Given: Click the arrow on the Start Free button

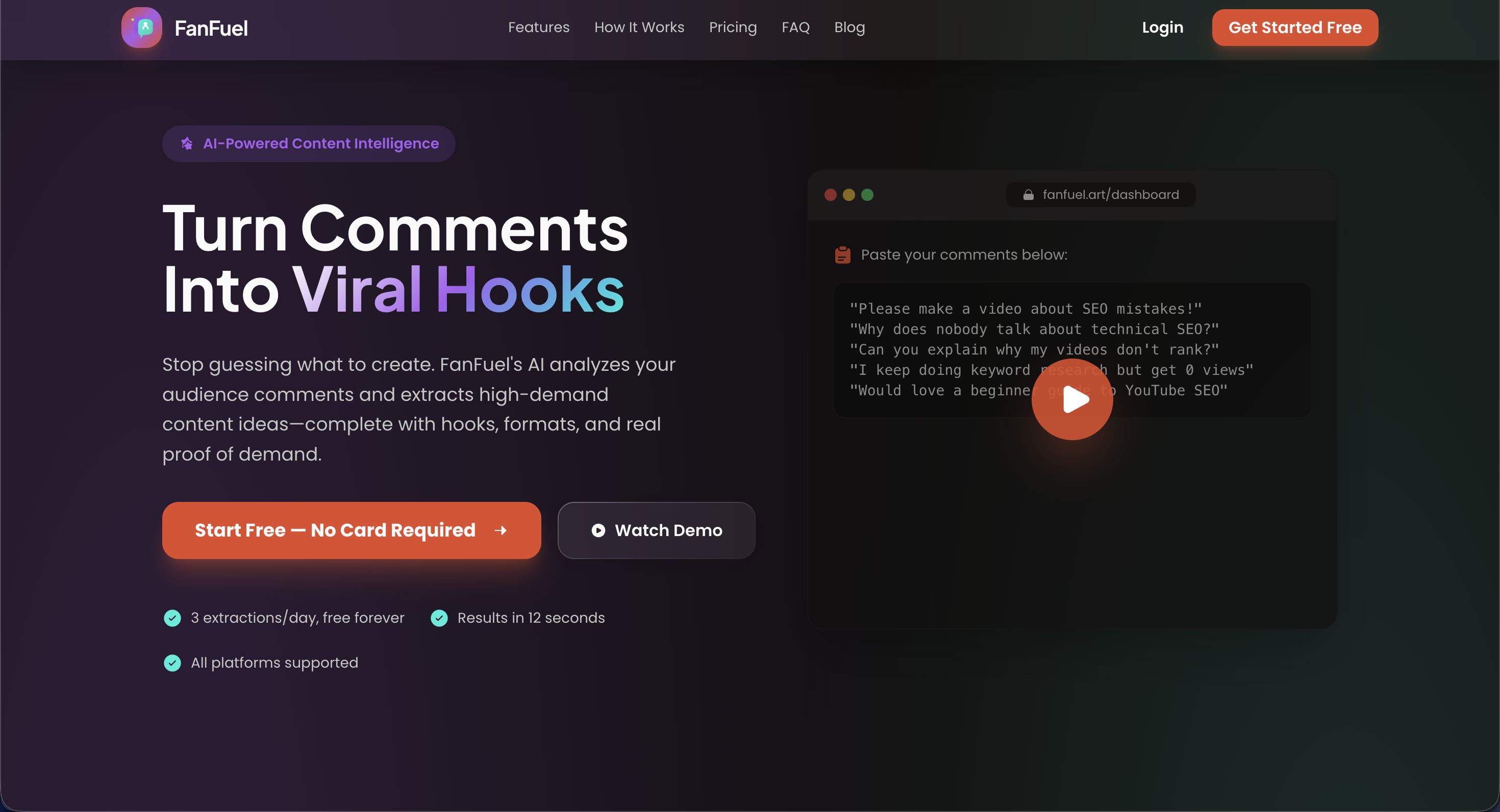Looking at the screenshot, I should pos(500,530).
